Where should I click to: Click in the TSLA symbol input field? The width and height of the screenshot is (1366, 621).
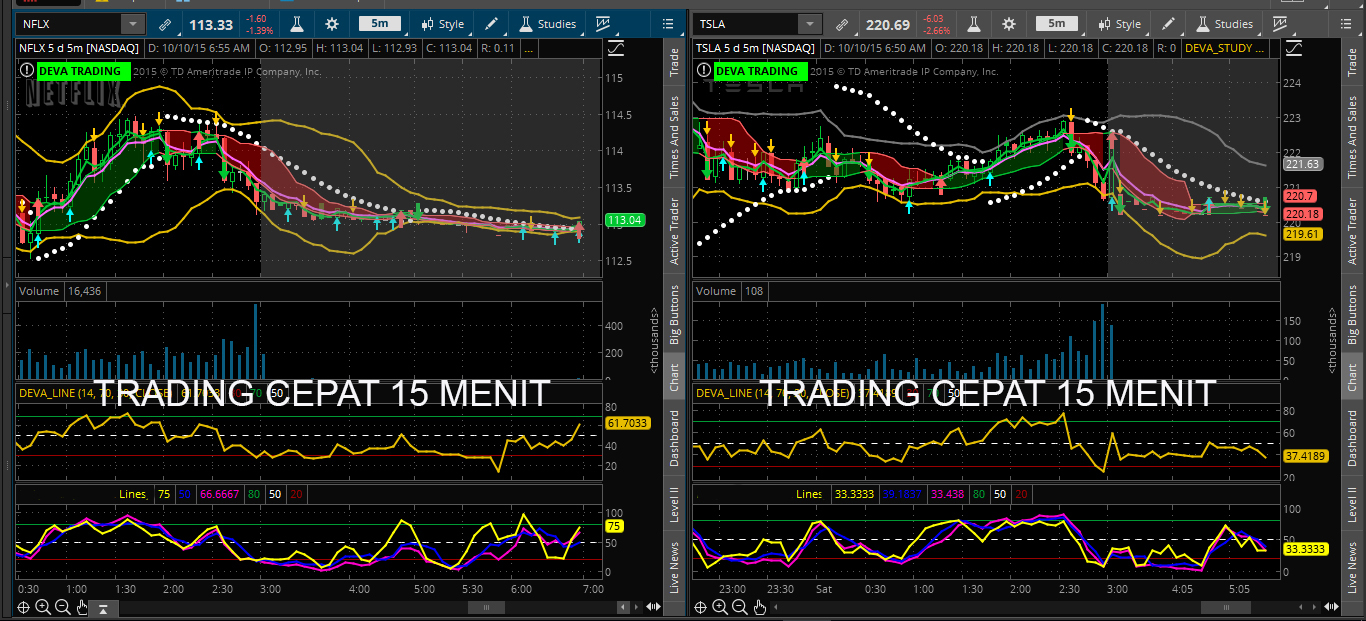pos(746,24)
